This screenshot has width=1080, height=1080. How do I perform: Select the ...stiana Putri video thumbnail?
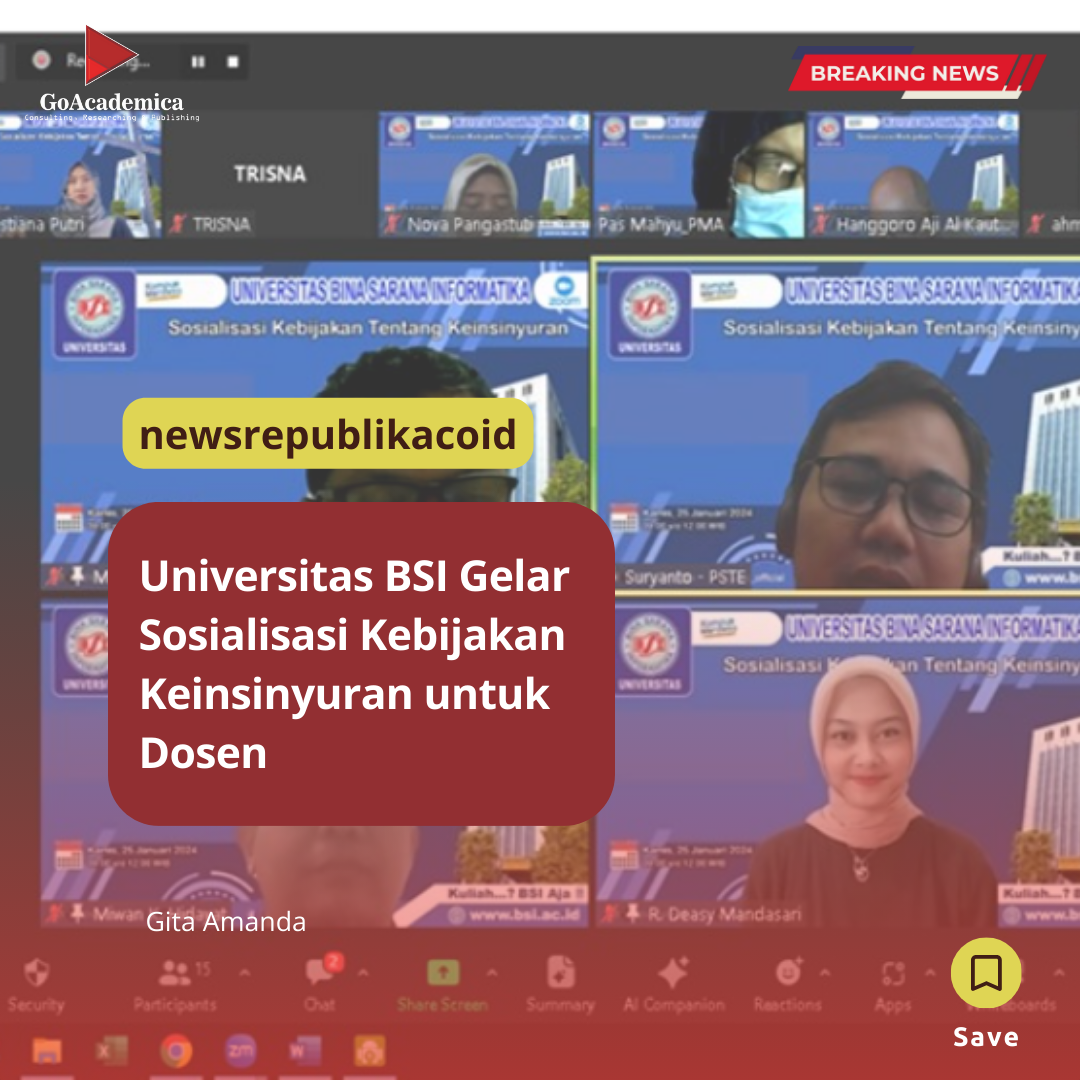click(80, 175)
